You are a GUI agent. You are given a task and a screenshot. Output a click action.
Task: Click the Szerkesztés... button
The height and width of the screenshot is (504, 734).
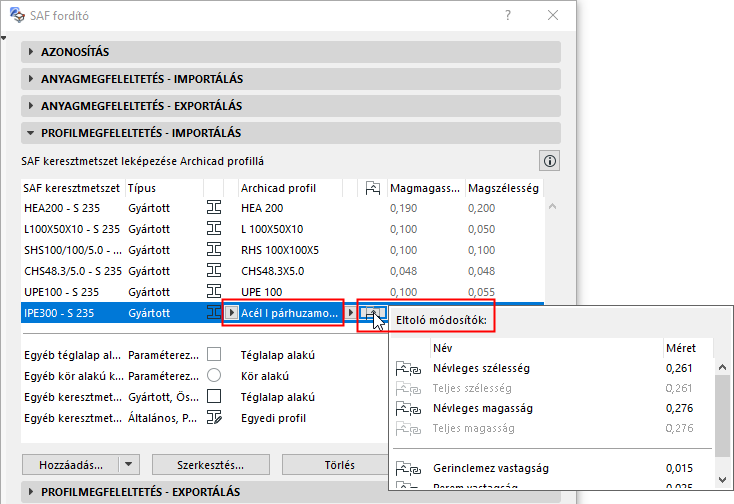[211, 465]
